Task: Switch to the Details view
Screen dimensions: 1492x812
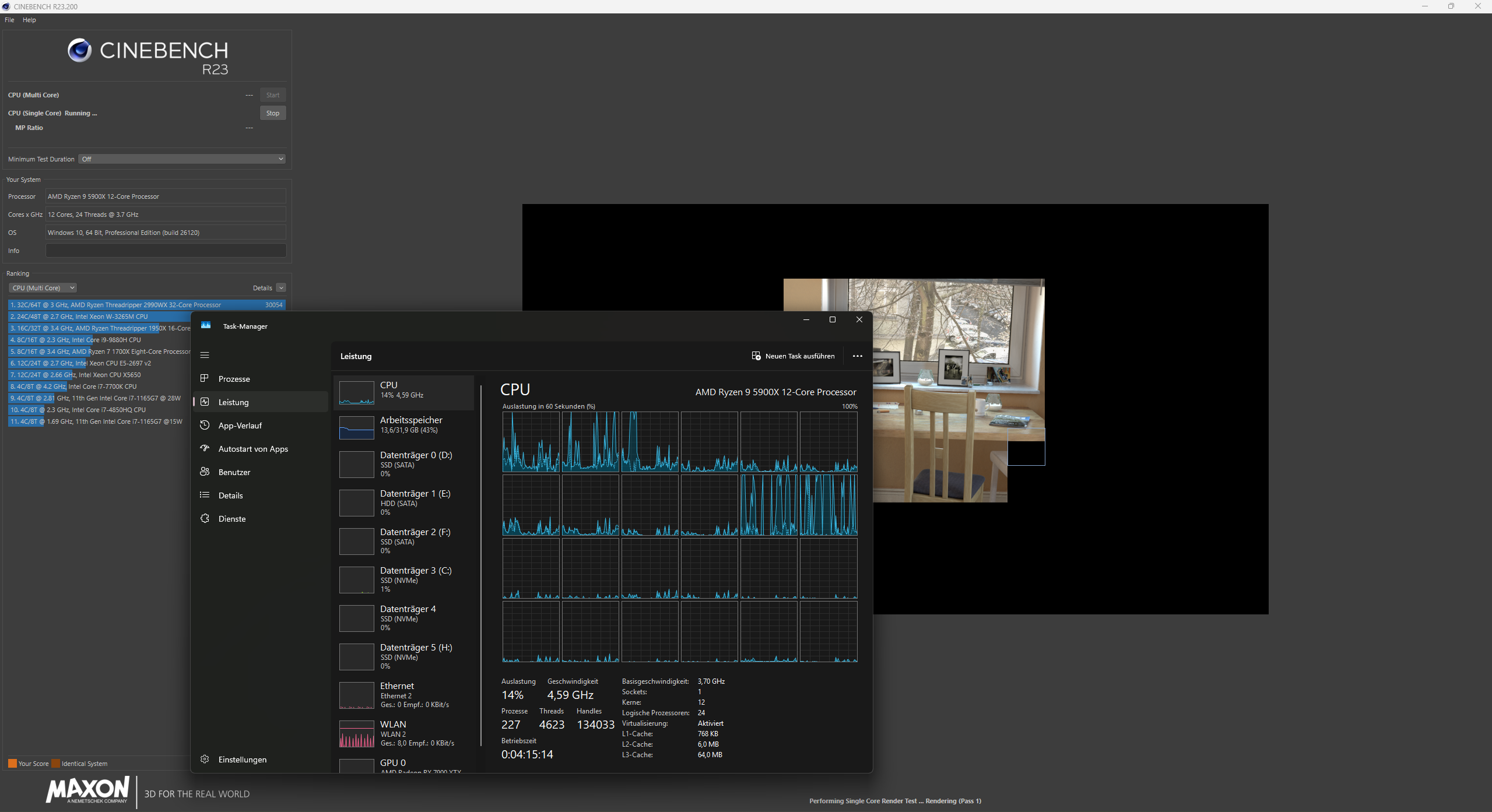Action: [231, 495]
